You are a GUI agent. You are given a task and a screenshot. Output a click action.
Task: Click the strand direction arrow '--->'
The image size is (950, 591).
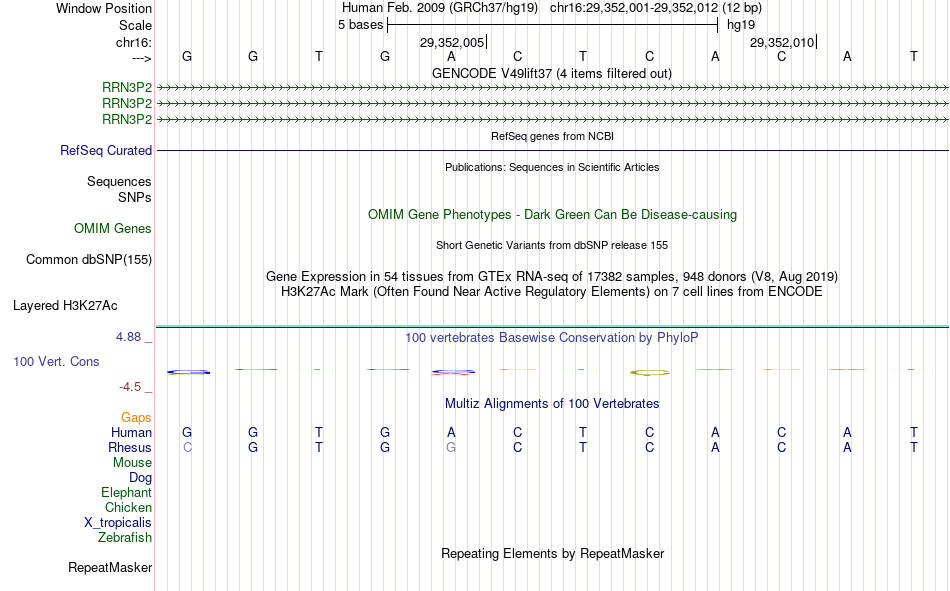click(x=141, y=58)
